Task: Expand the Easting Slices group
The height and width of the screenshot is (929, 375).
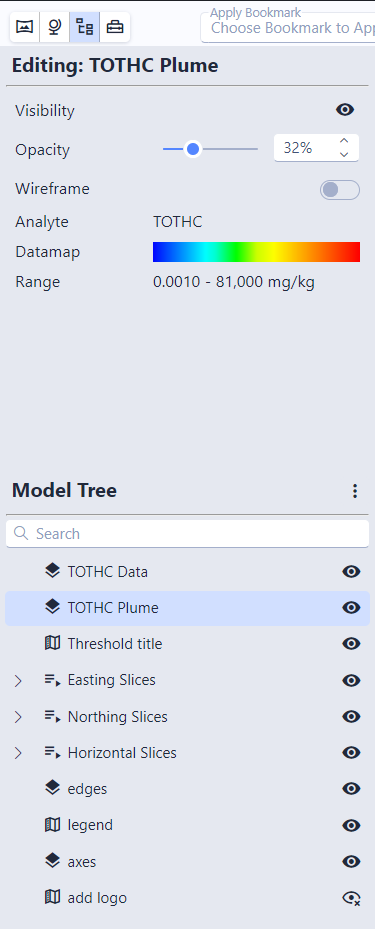Action: point(18,681)
